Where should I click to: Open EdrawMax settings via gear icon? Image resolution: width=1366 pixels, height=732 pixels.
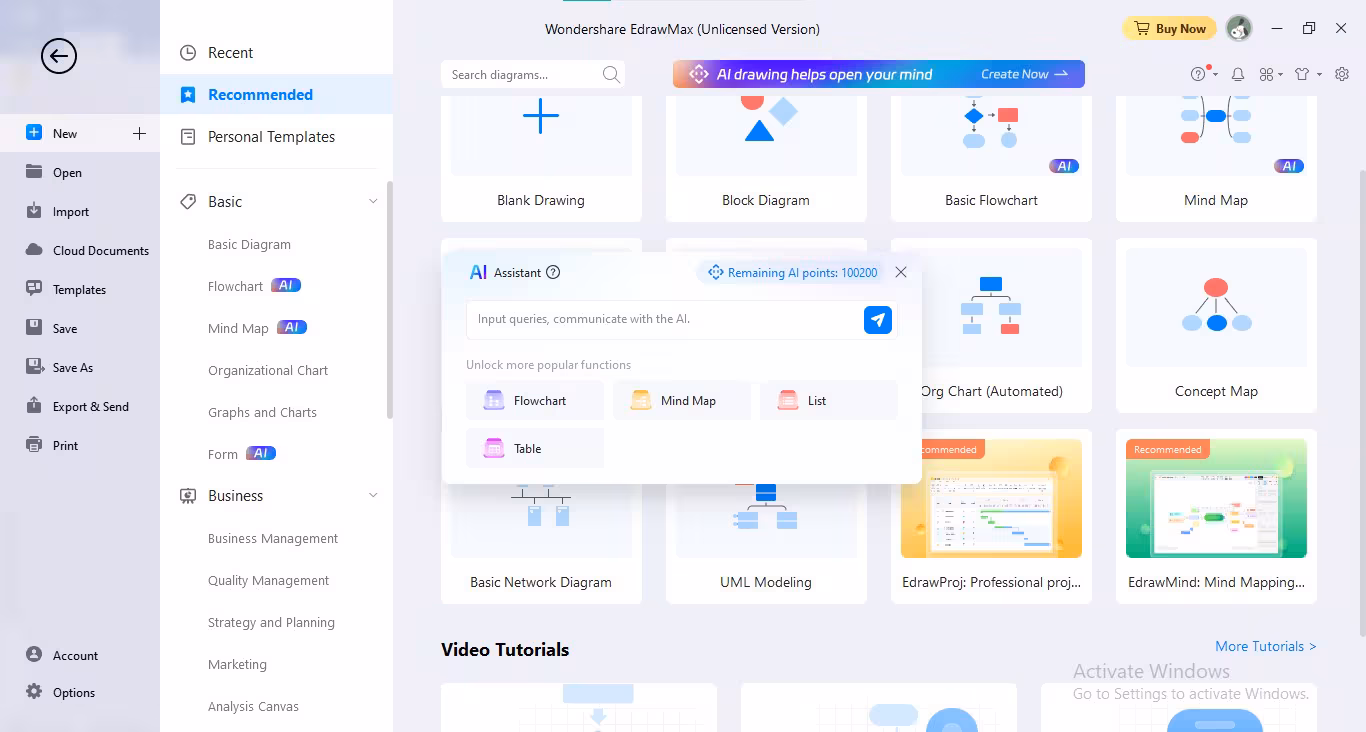1342,74
